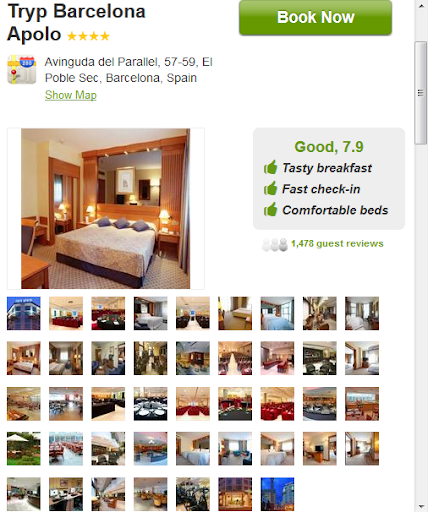This screenshot has width=428, height=512.
Task: Click the large main bedroom photo
Action: pos(106,209)
